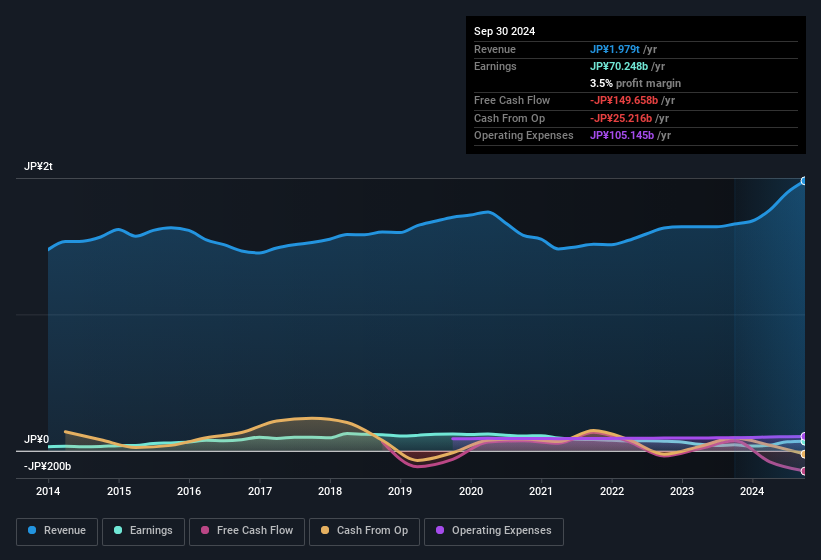
Task: Click the Operating Expenses purple endpoint marker
Action: click(x=804, y=436)
